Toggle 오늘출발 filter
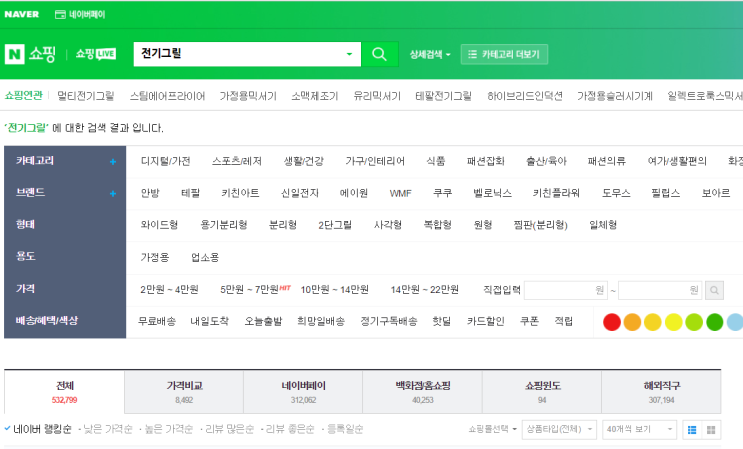The width and height of the screenshot is (743, 449). coord(263,322)
